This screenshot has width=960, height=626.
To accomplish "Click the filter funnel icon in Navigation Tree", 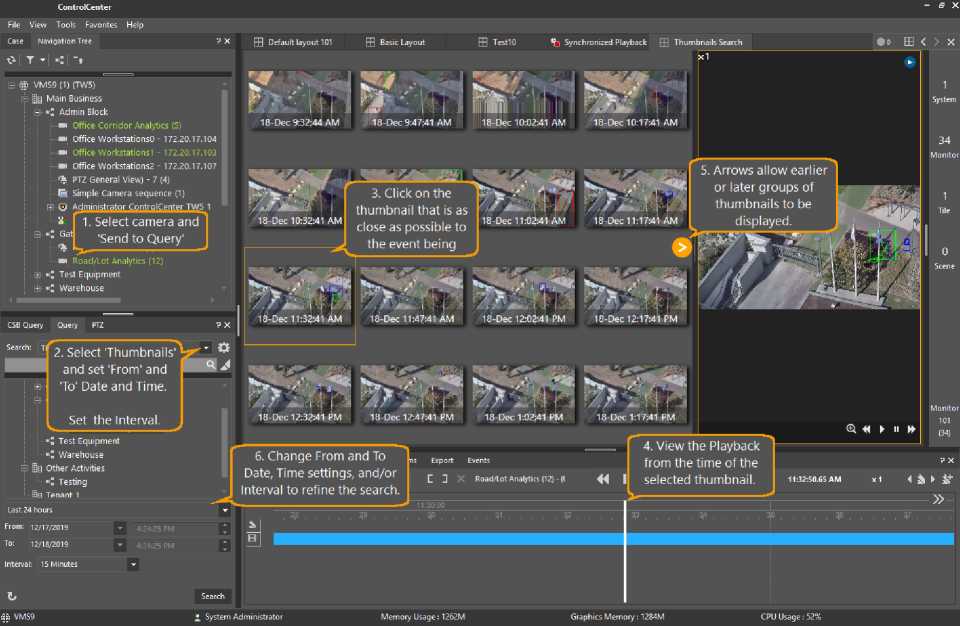I will pos(30,60).
